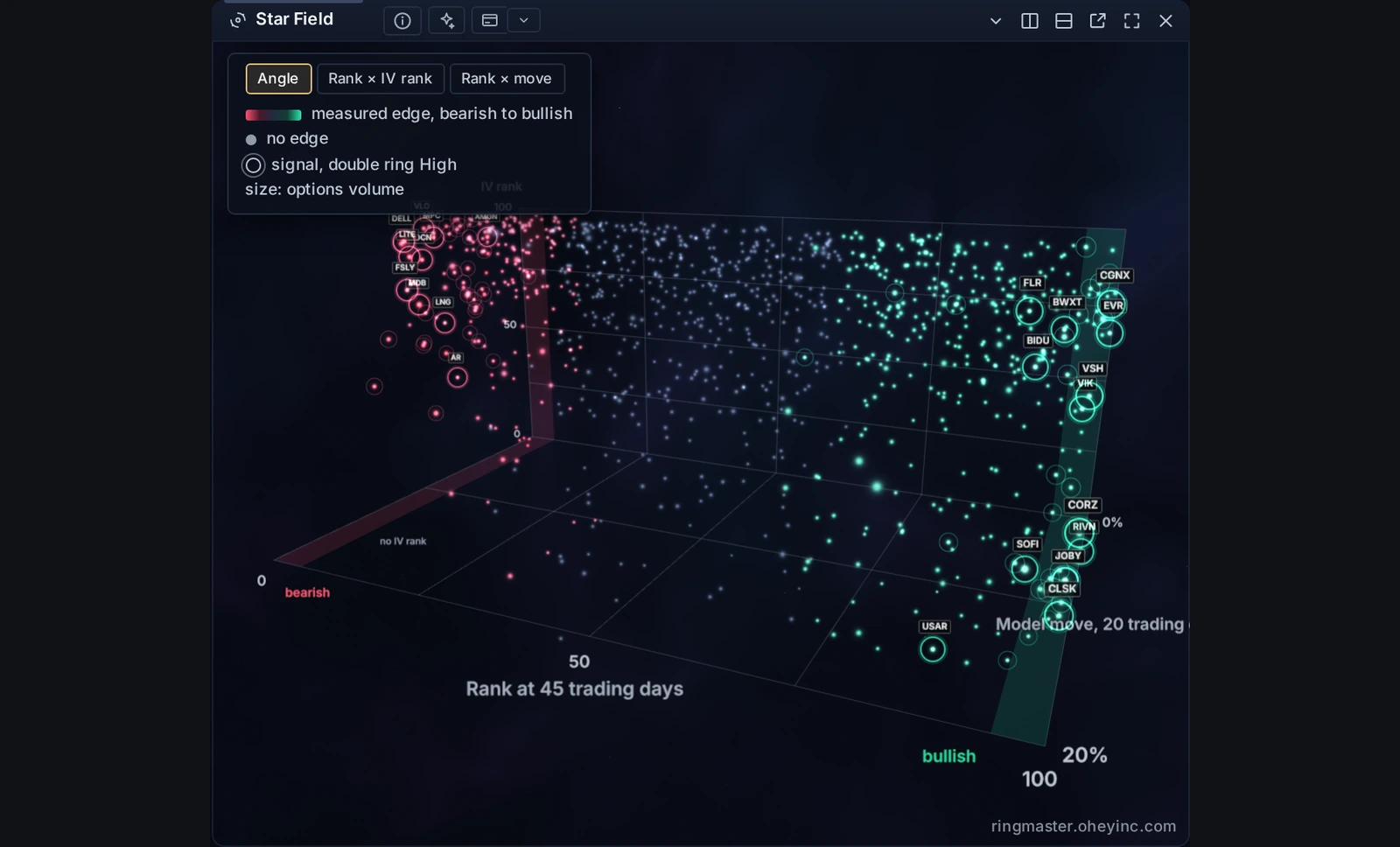Switch to Rank × move view
This screenshot has height=847, width=1400.
(x=507, y=79)
